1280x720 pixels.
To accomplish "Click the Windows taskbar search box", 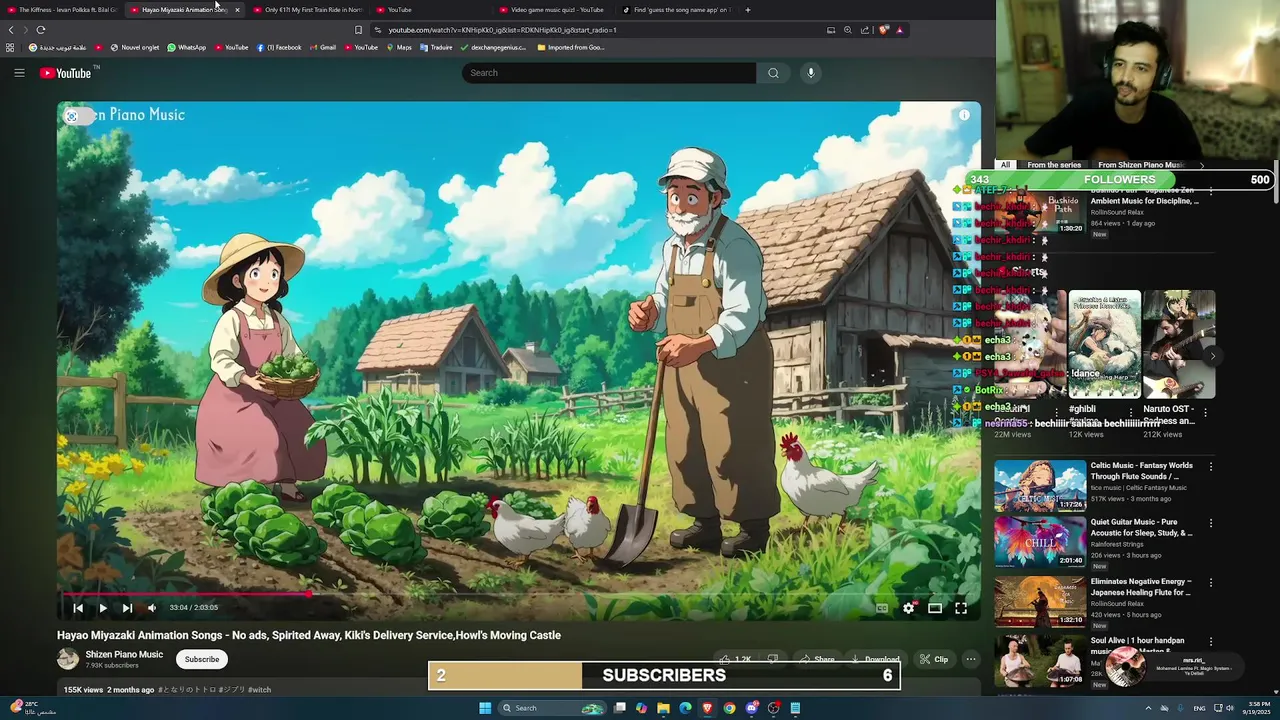I will click(552, 708).
